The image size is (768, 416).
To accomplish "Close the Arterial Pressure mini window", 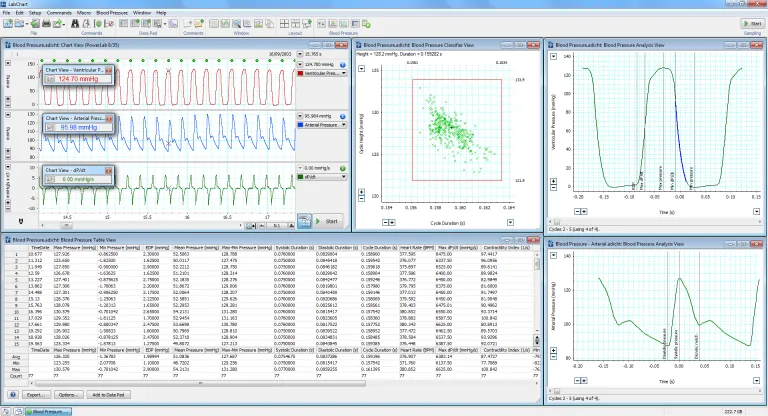I will 108,119.
